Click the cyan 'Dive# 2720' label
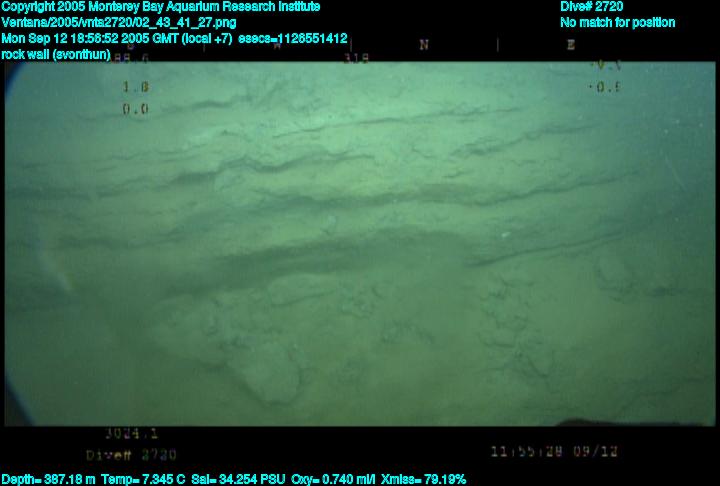Viewport: 720px width, 486px height. (x=591, y=6)
